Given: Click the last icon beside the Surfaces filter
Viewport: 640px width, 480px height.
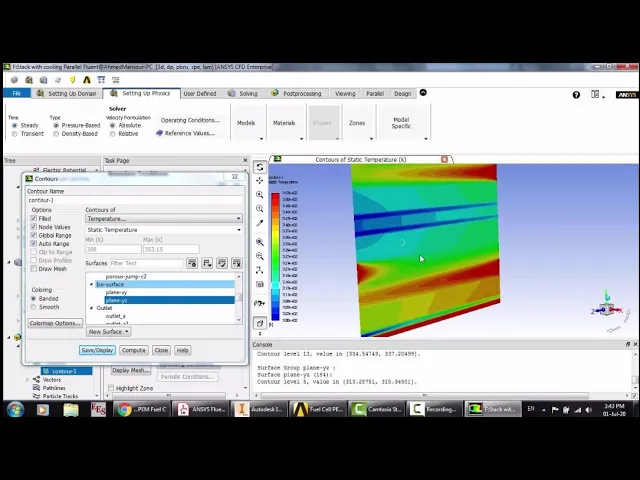Looking at the screenshot, I should pyautogui.click(x=237, y=263).
